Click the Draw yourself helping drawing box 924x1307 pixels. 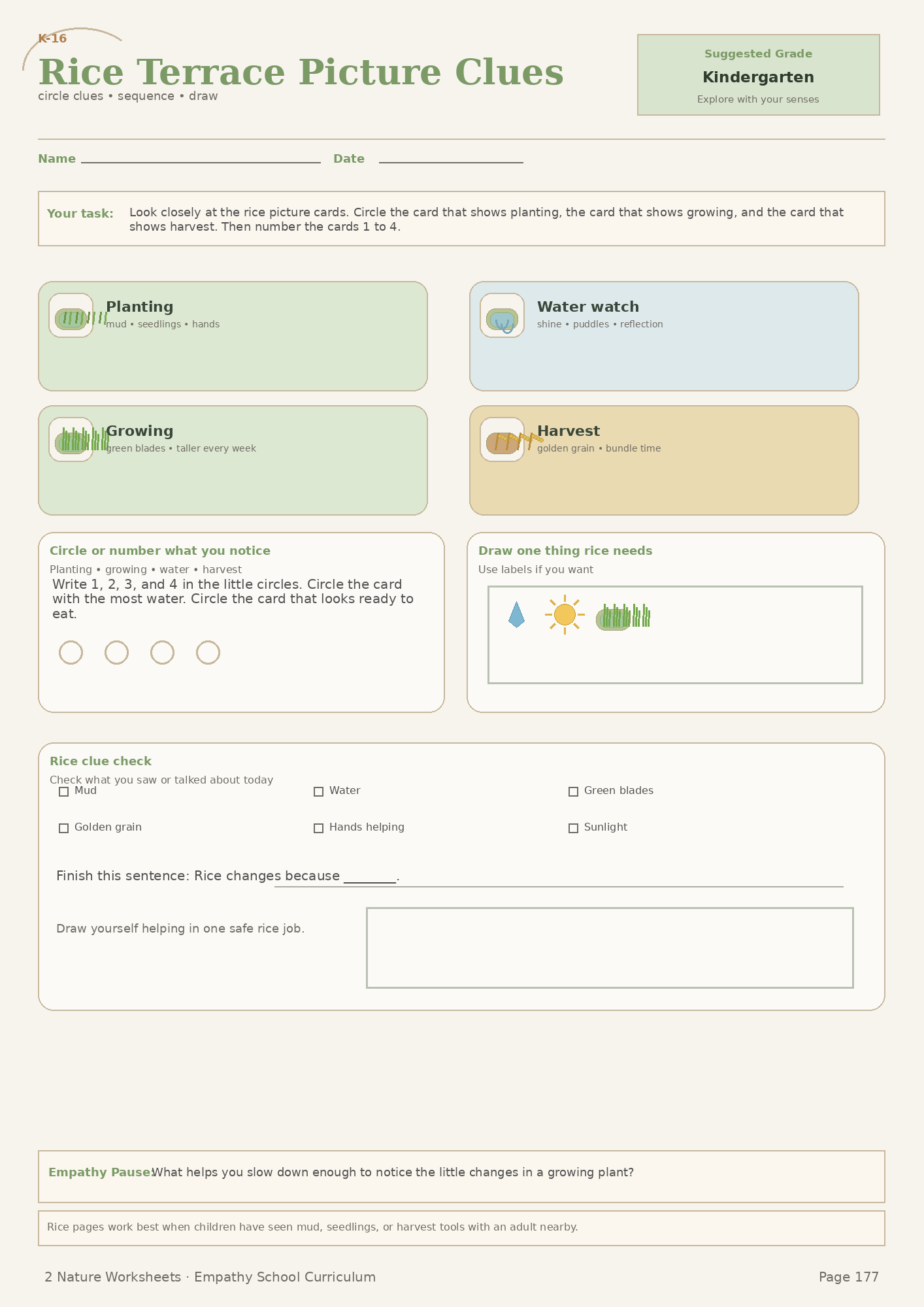tap(610, 948)
